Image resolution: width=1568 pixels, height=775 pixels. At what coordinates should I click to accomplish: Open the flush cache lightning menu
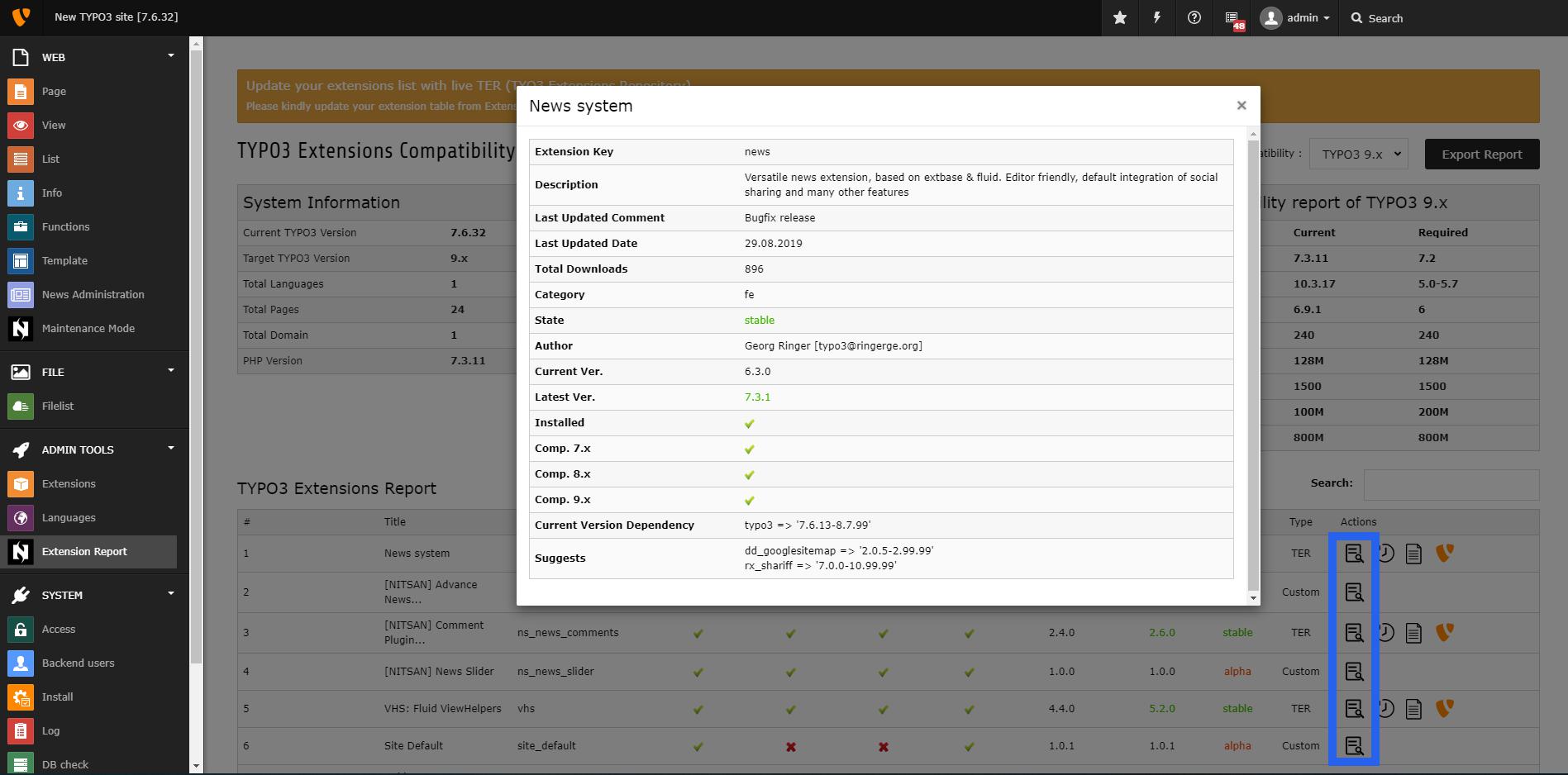pos(1157,17)
